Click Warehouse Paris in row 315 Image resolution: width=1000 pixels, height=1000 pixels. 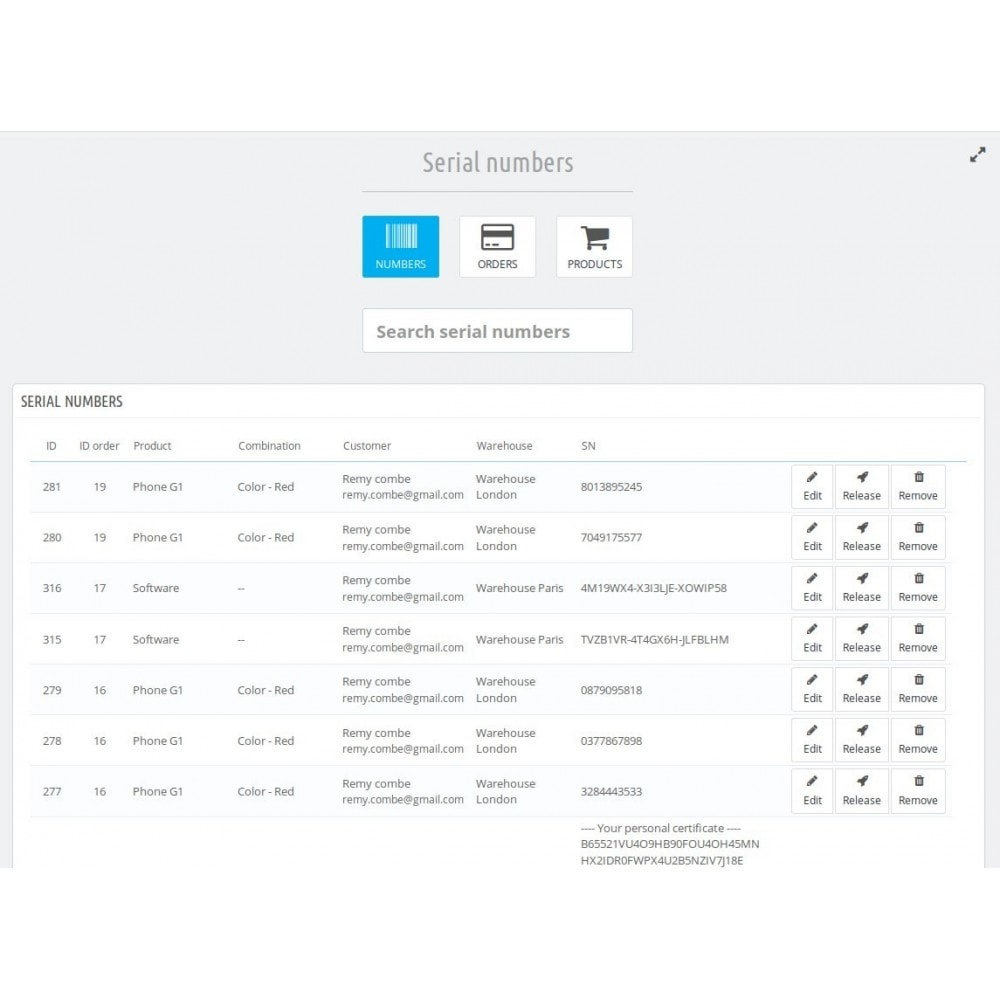click(x=519, y=639)
